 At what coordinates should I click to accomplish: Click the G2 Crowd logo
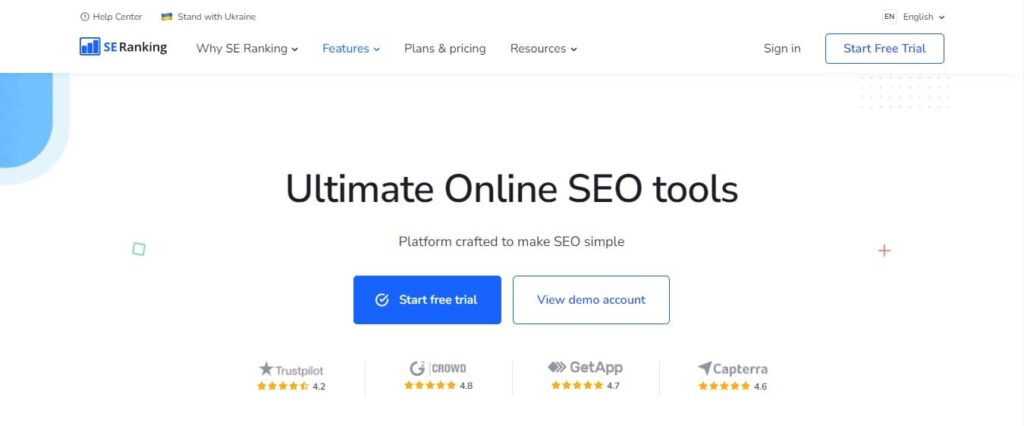coord(438,369)
